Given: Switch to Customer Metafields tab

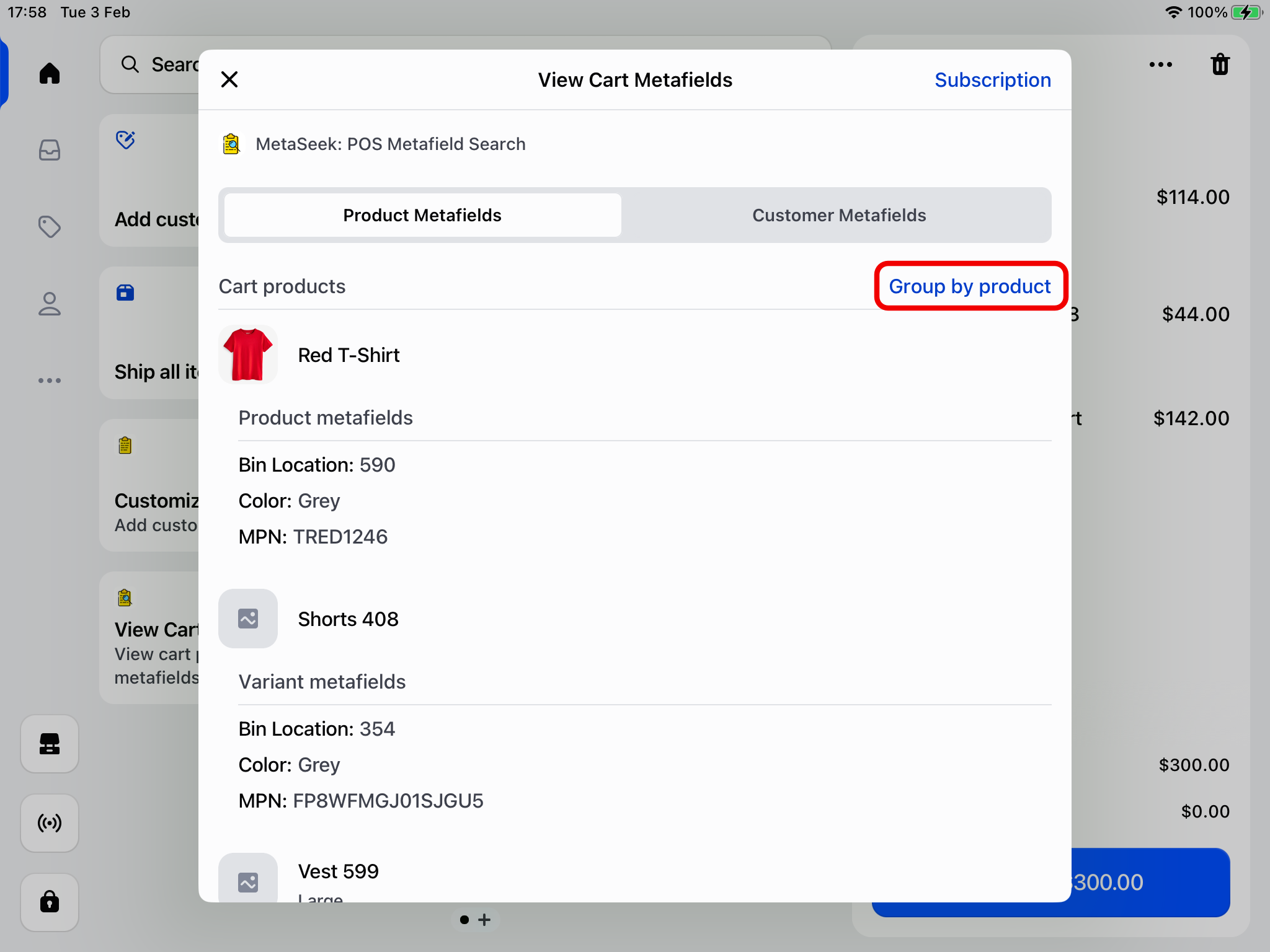Looking at the screenshot, I should coord(838,215).
